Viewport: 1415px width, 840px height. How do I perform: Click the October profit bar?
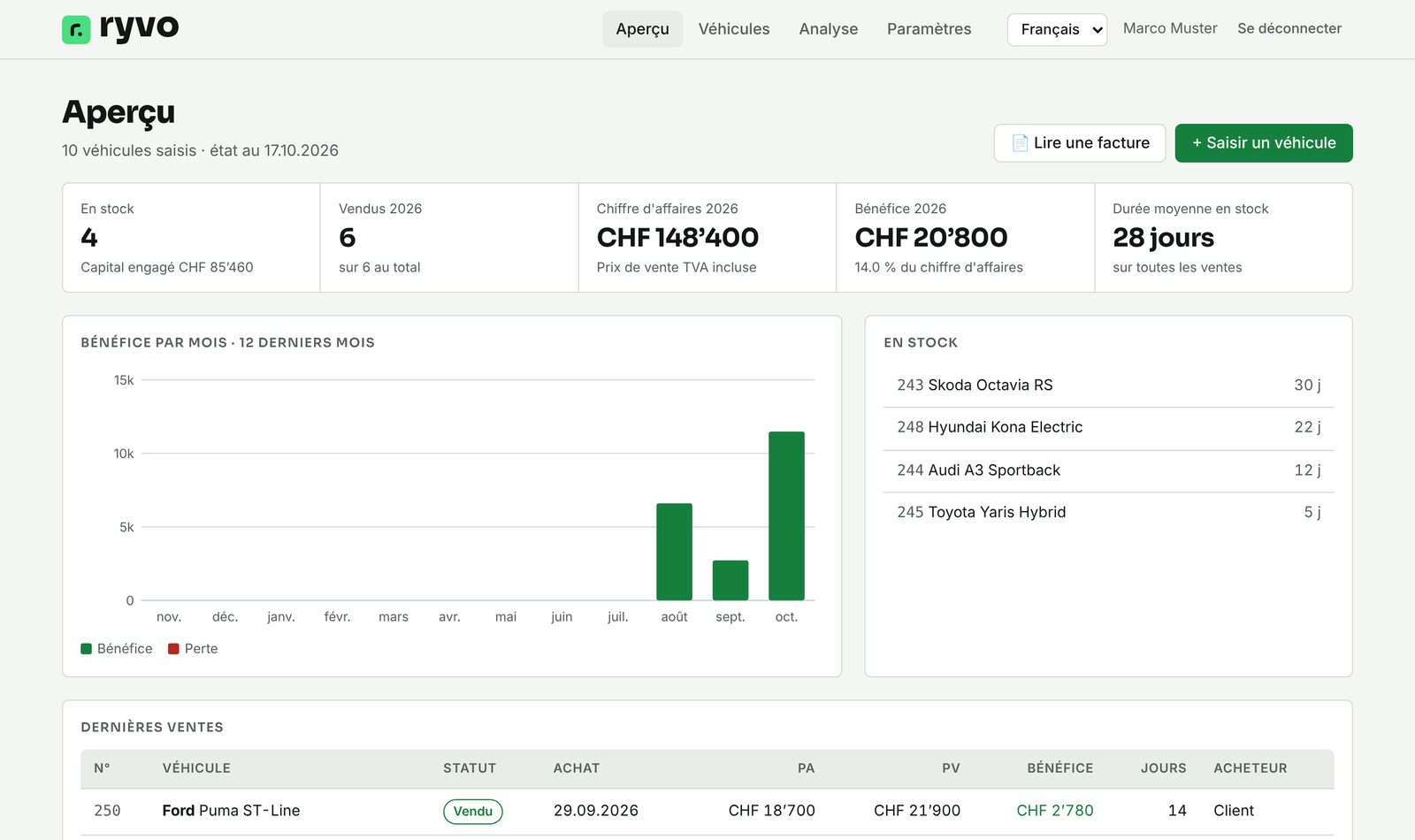coord(786,516)
